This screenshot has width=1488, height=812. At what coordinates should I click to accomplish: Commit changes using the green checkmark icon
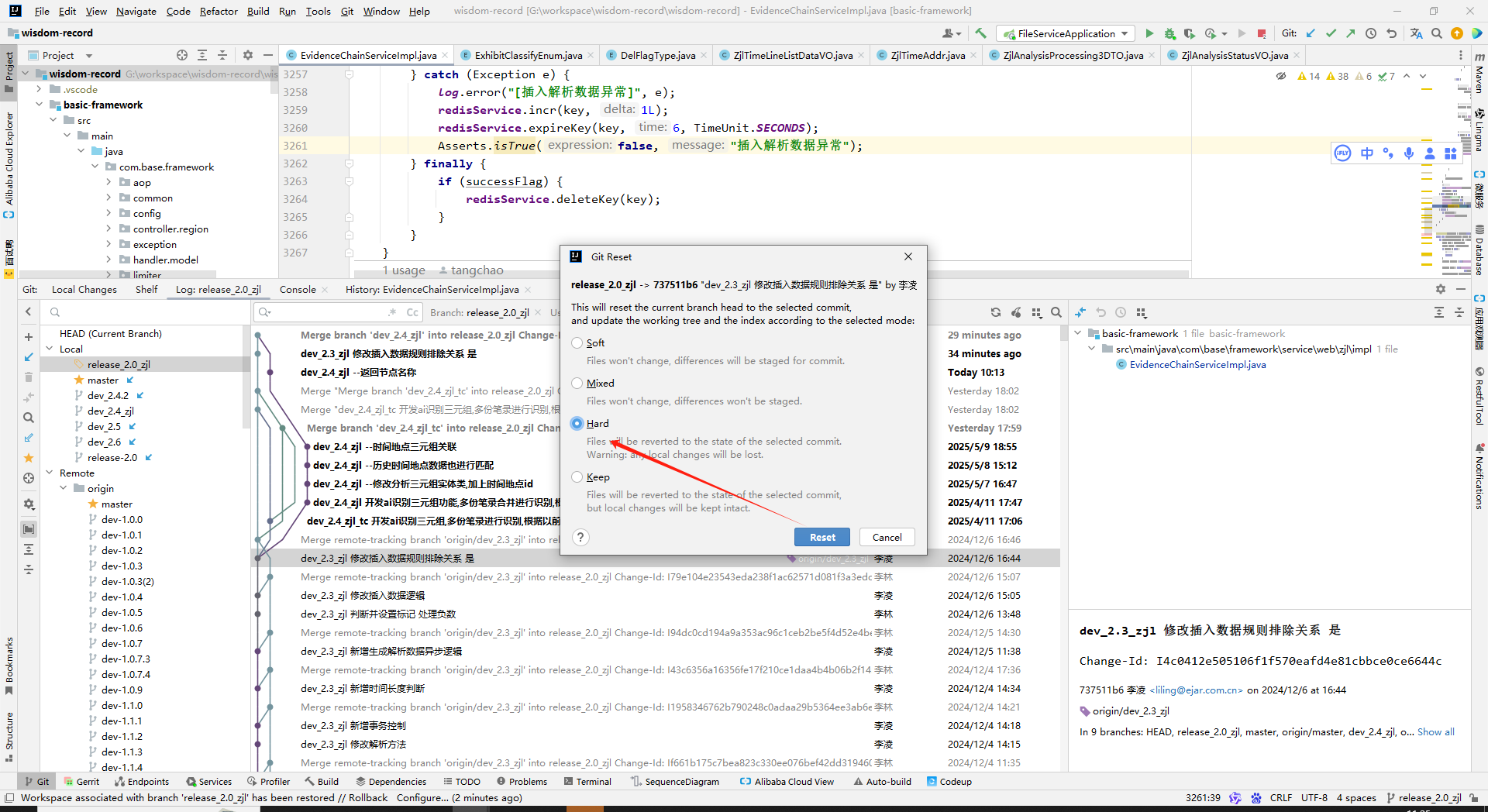(1331, 33)
